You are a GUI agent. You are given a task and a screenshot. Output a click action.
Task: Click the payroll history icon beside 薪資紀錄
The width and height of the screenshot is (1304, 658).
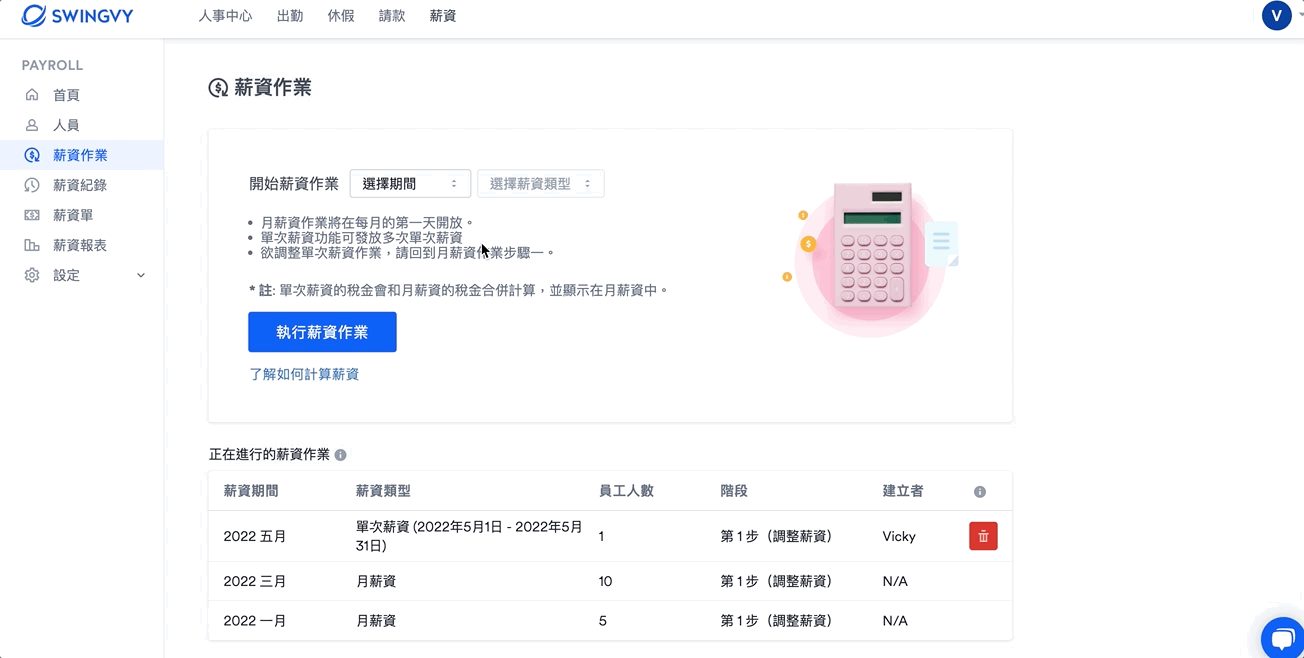pyautogui.click(x=32, y=185)
